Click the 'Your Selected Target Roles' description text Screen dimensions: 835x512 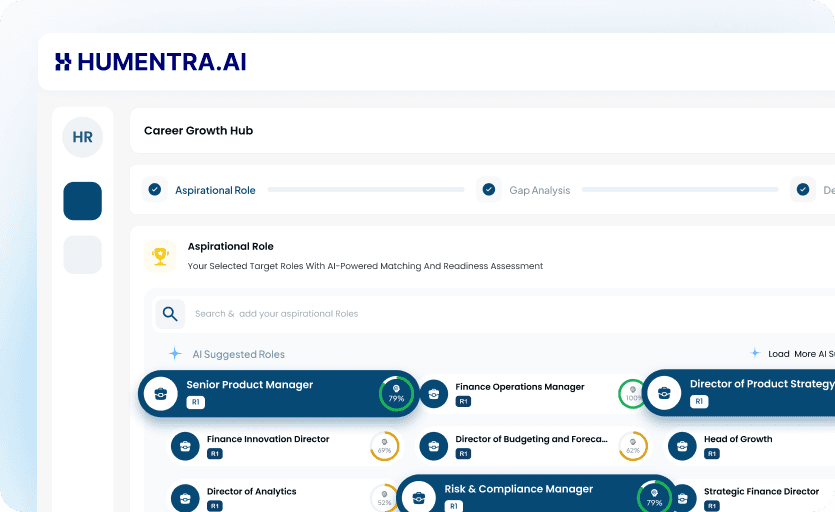(x=365, y=266)
